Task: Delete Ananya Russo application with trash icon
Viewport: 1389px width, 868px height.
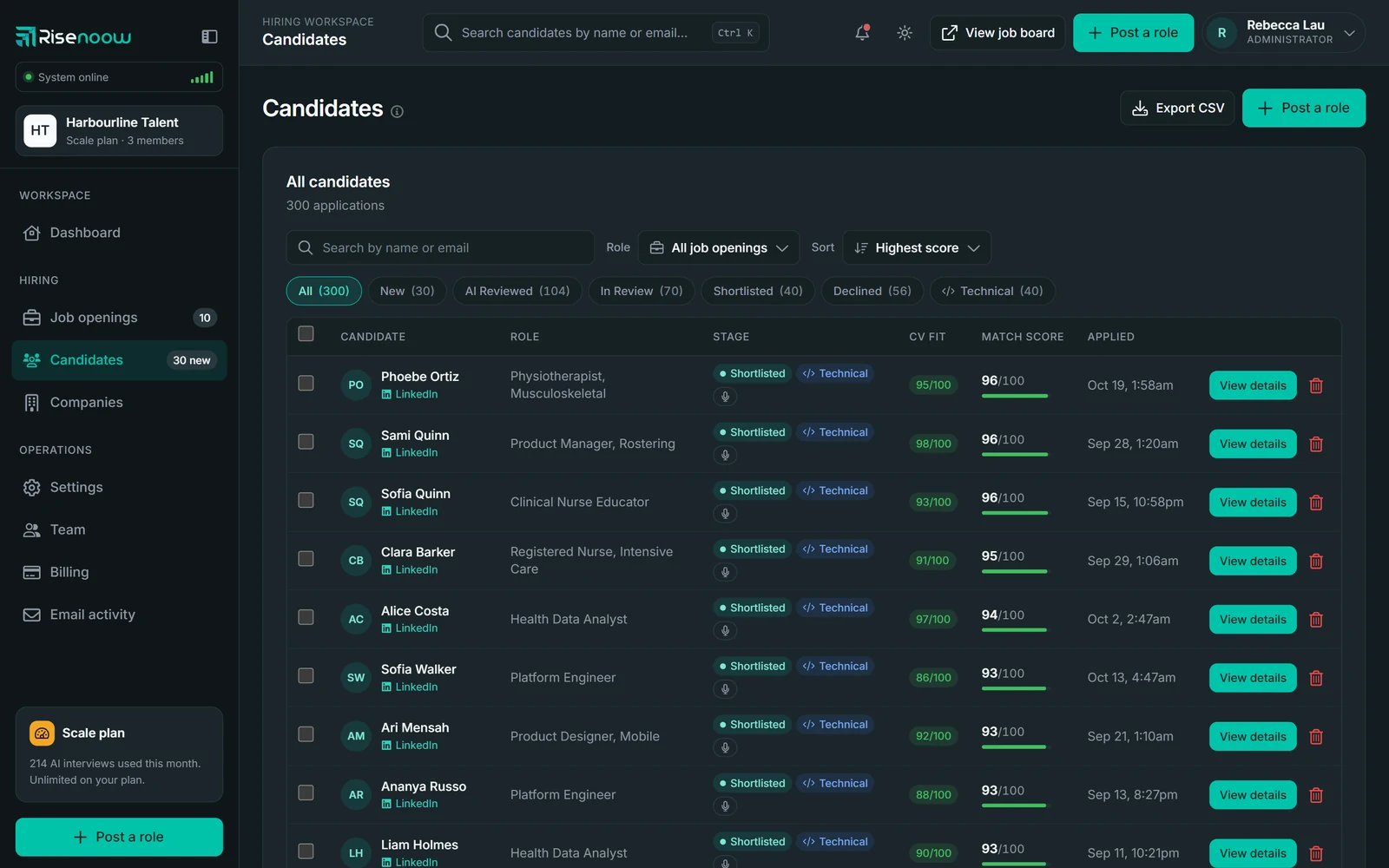Action: click(1316, 795)
